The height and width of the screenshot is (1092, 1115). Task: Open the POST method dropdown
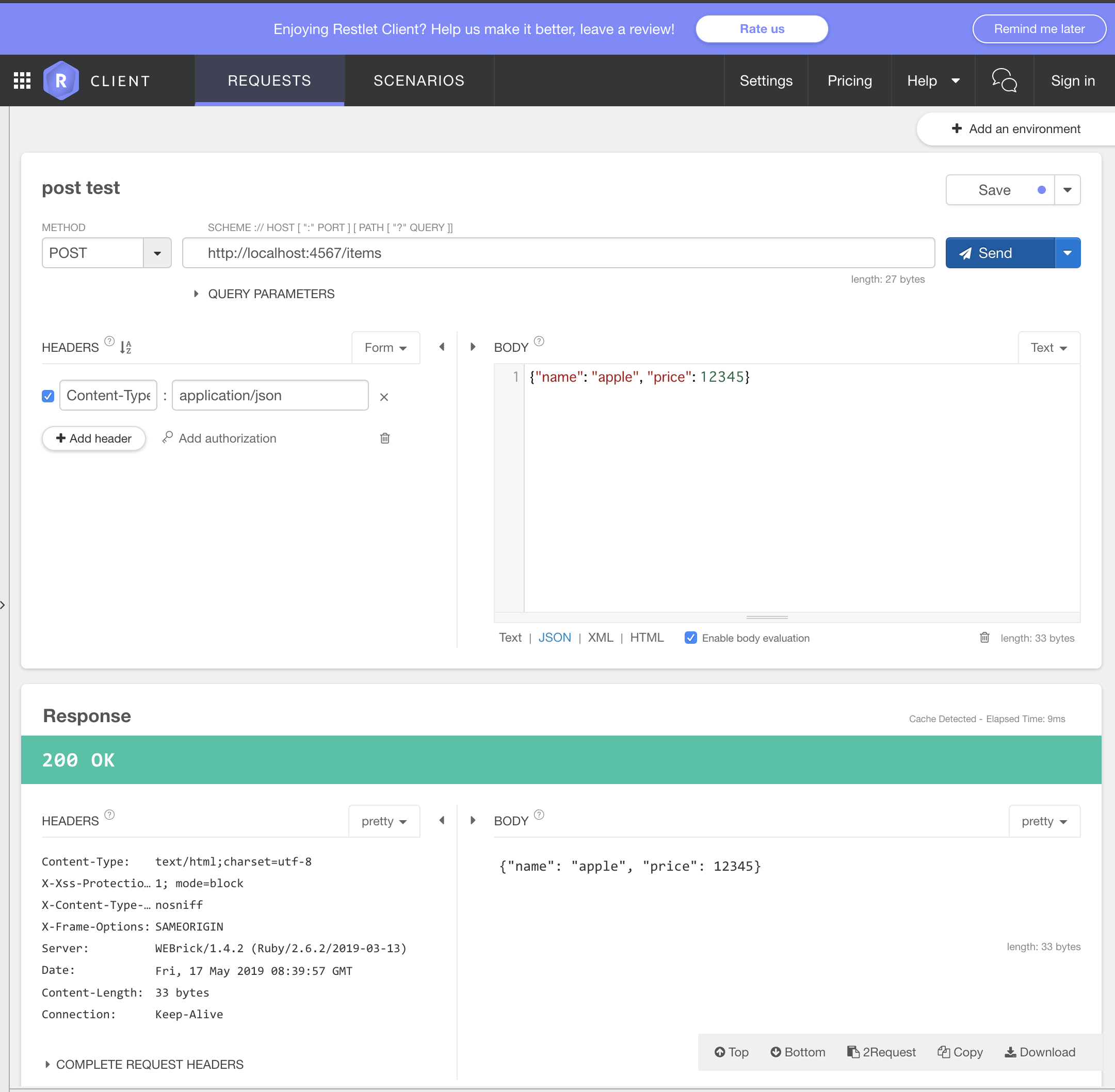tap(156, 253)
